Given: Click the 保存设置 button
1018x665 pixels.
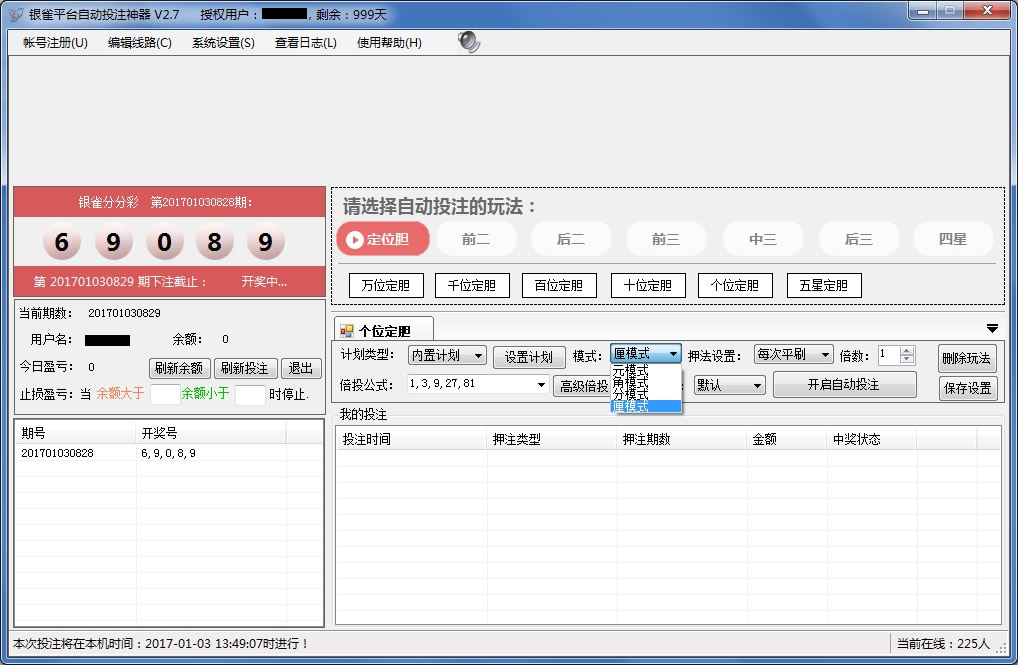Looking at the screenshot, I should click(x=966, y=388).
